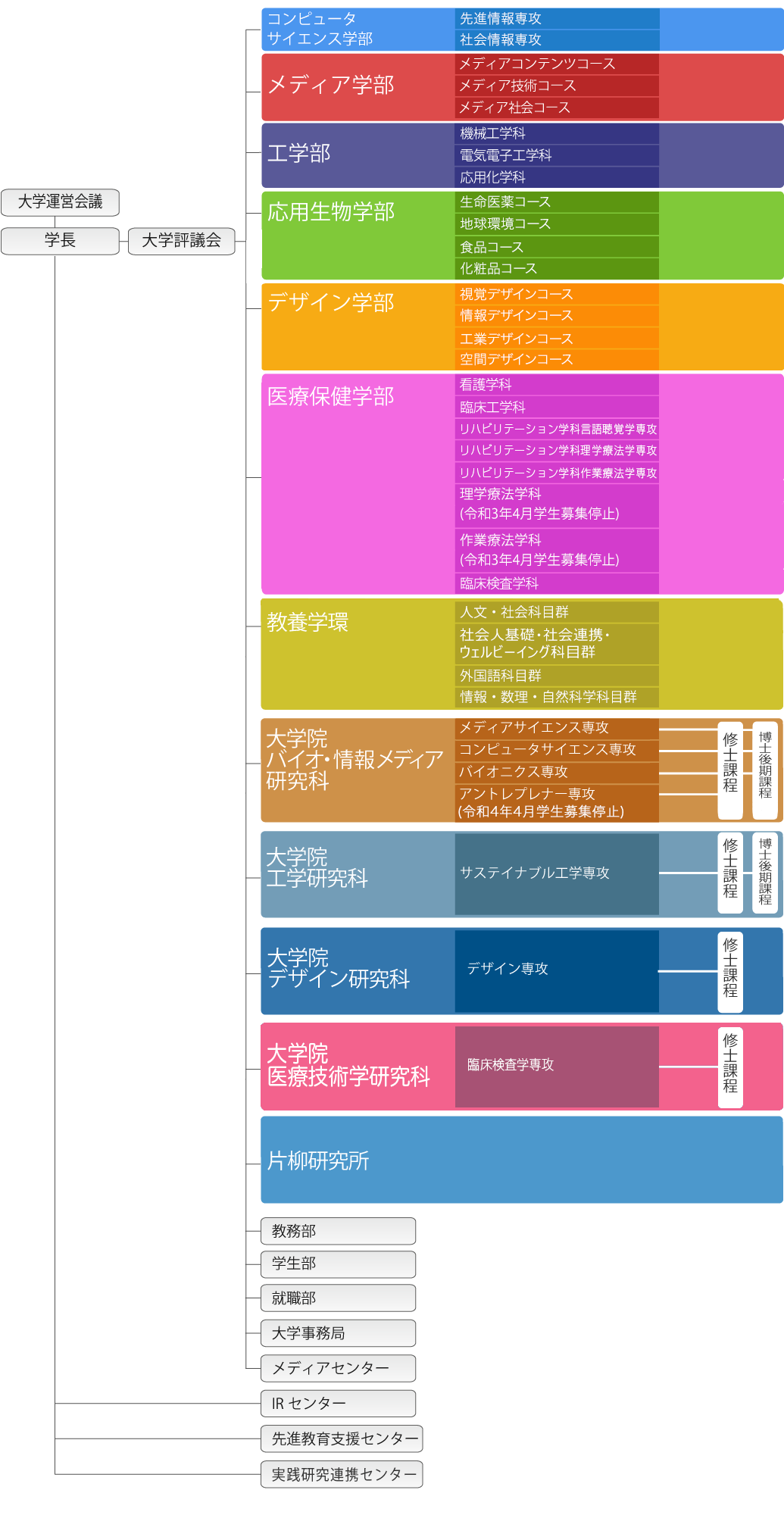784x1515 pixels.
Task: Click アントレプレナー専攻 entry
Action: pos(557,803)
